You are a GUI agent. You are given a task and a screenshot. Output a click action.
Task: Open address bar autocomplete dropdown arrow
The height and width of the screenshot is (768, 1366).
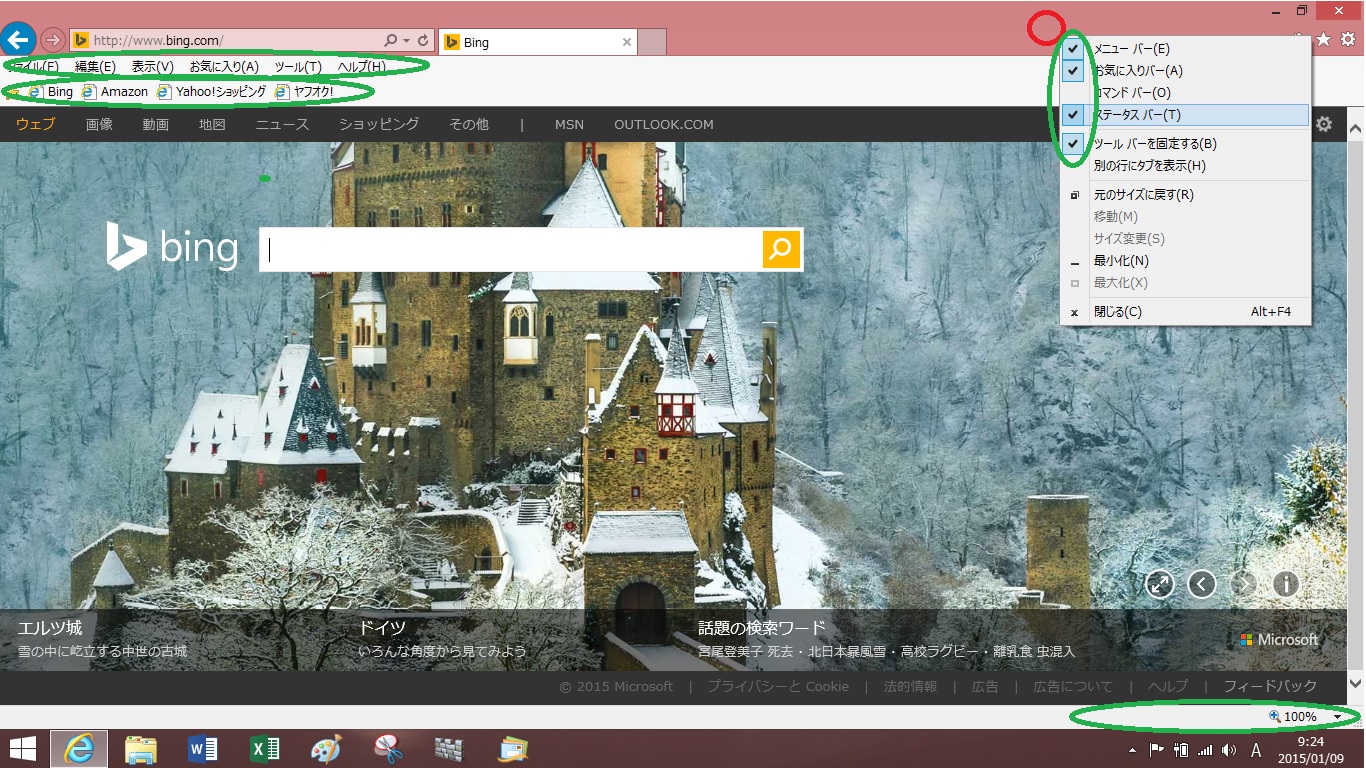pyautogui.click(x=407, y=41)
